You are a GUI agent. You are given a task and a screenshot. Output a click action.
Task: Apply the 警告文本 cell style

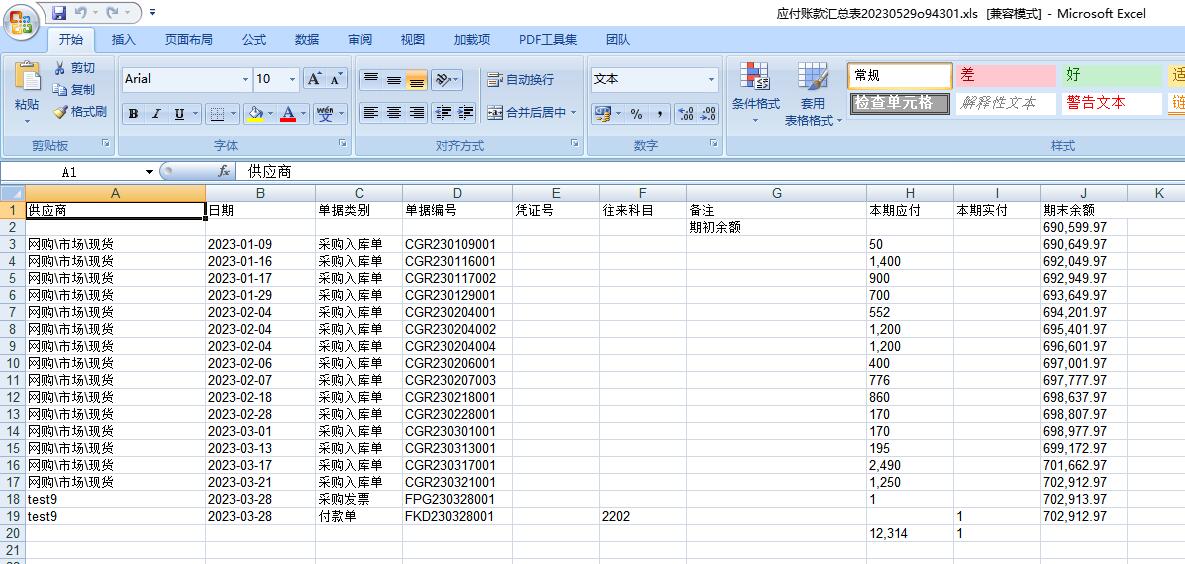(x=1097, y=103)
